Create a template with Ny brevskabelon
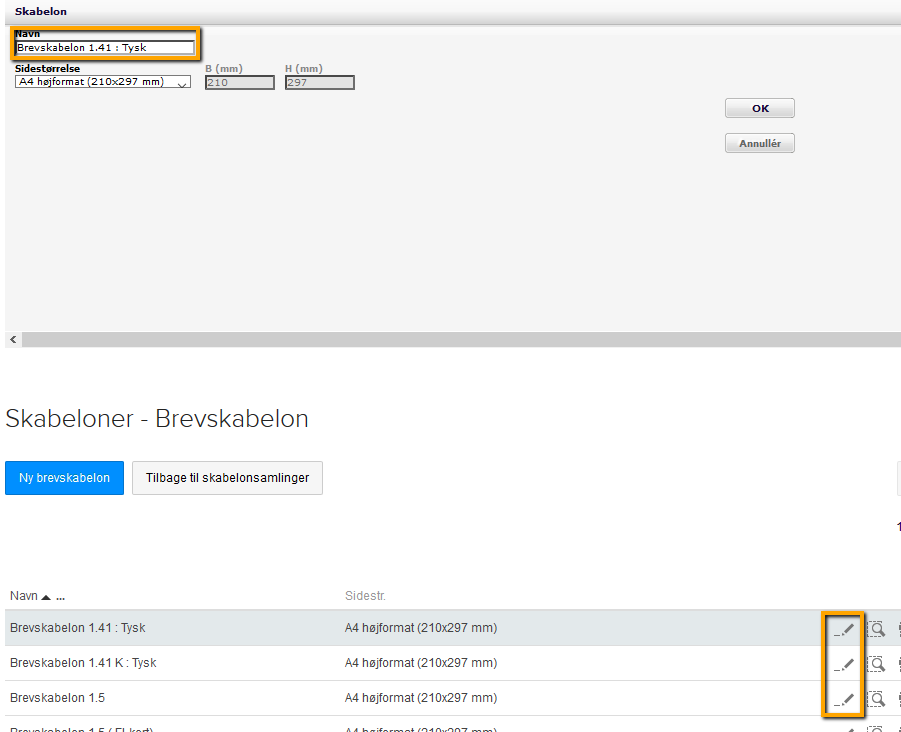Image resolution: width=901 pixels, height=732 pixels. 64,478
